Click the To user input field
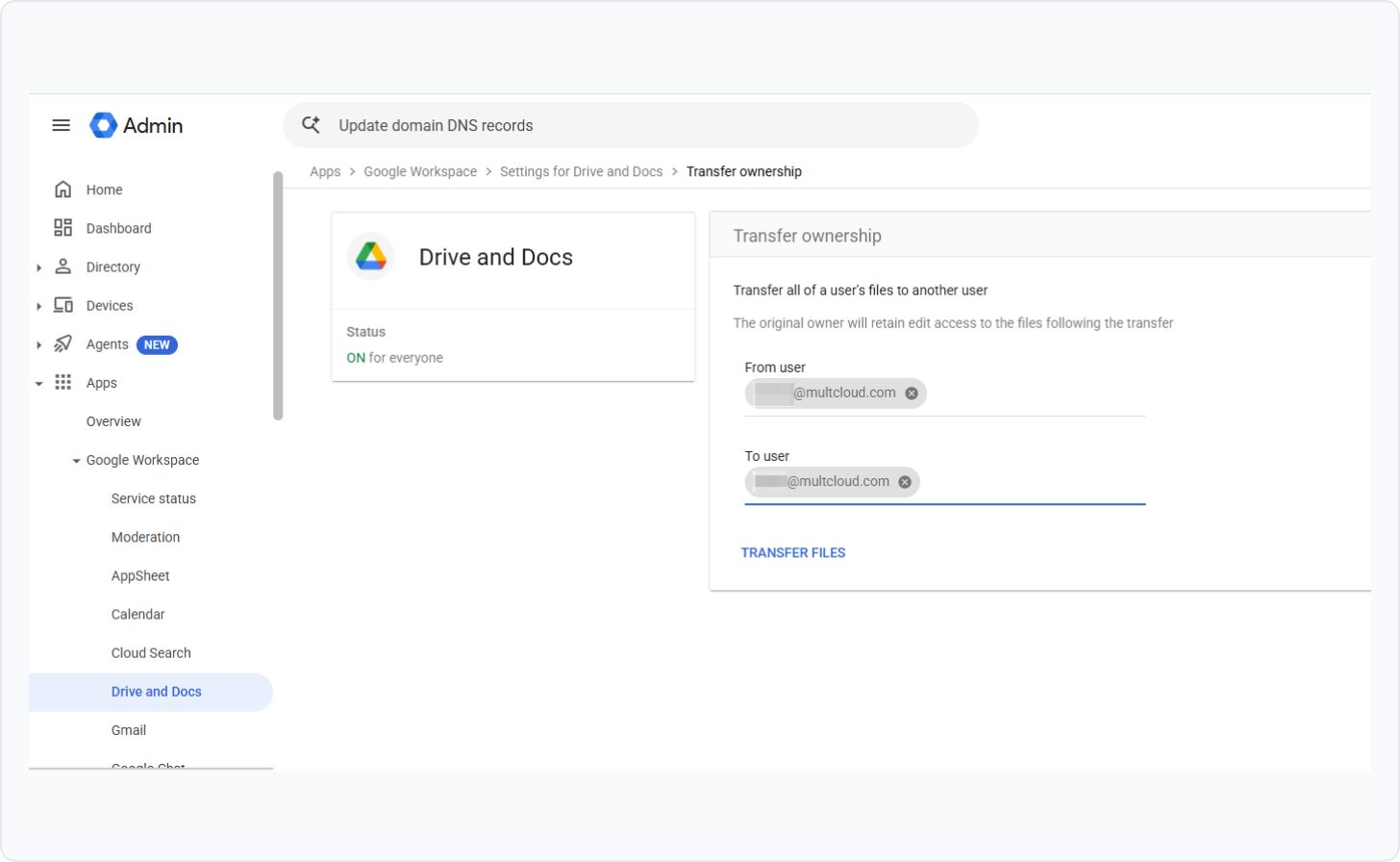Image resolution: width=1400 pixels, height=862 pixels. [945, 483]
